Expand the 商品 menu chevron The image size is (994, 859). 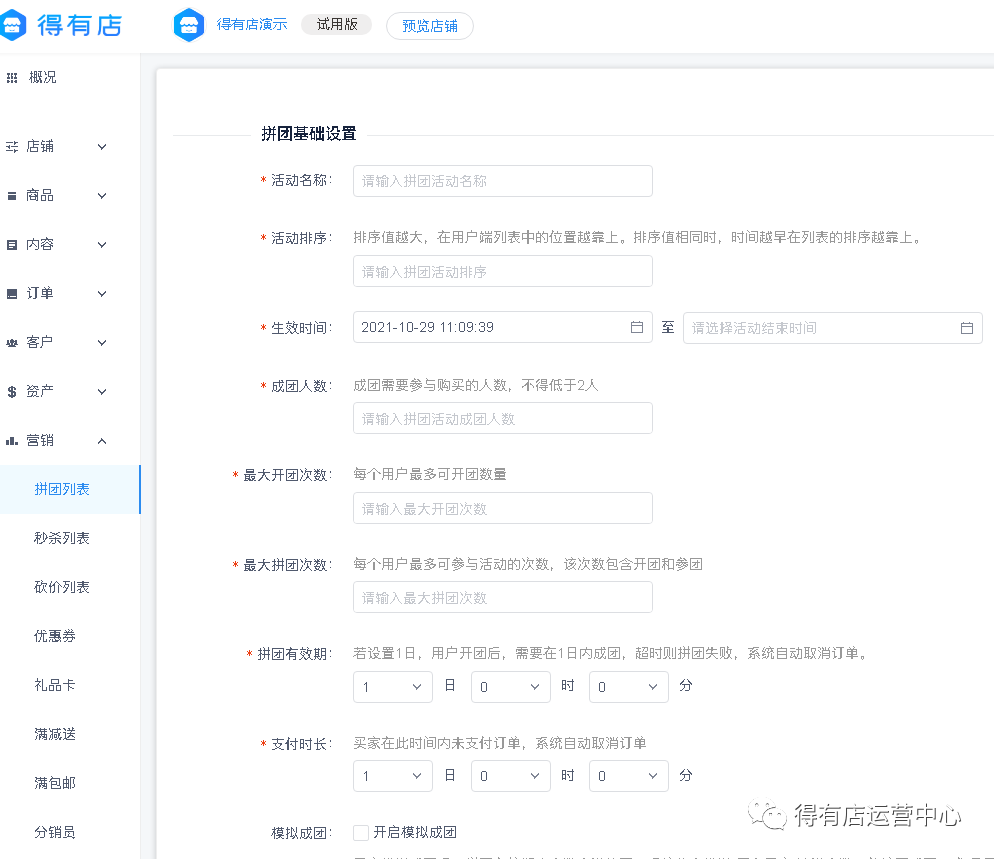coord(101,196)
